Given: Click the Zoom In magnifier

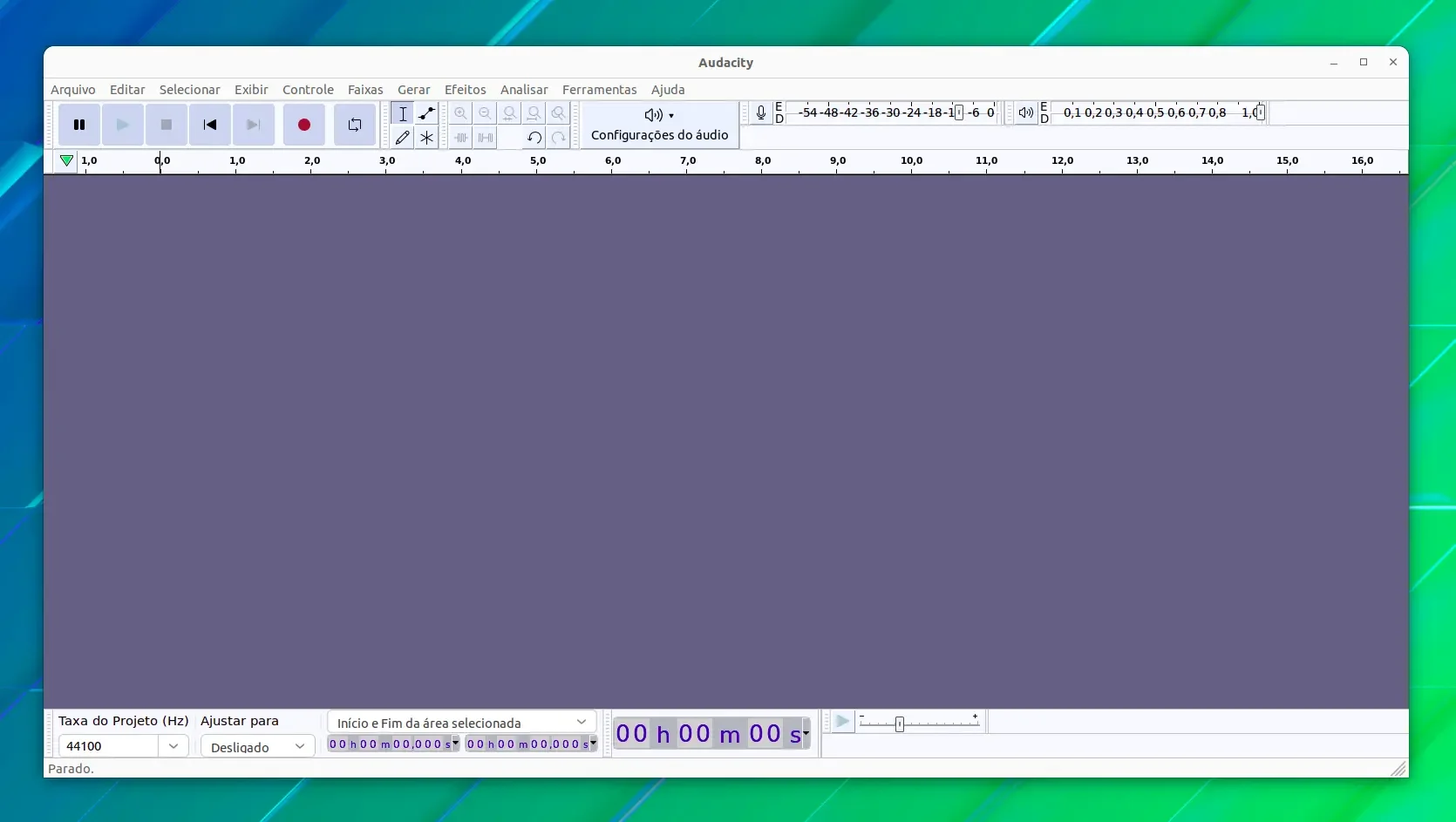Looking at the screenshot, I should (461, 113).
